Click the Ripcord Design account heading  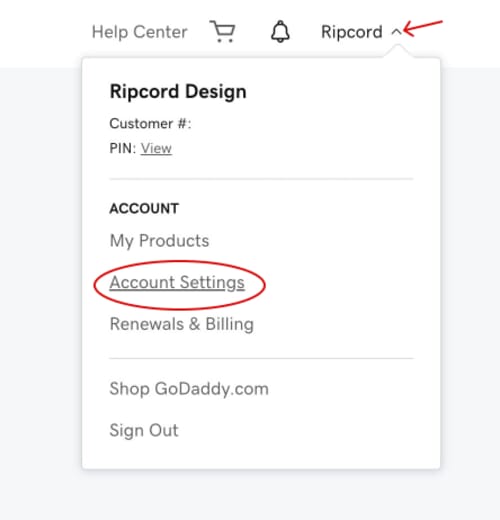pos(178,92)
